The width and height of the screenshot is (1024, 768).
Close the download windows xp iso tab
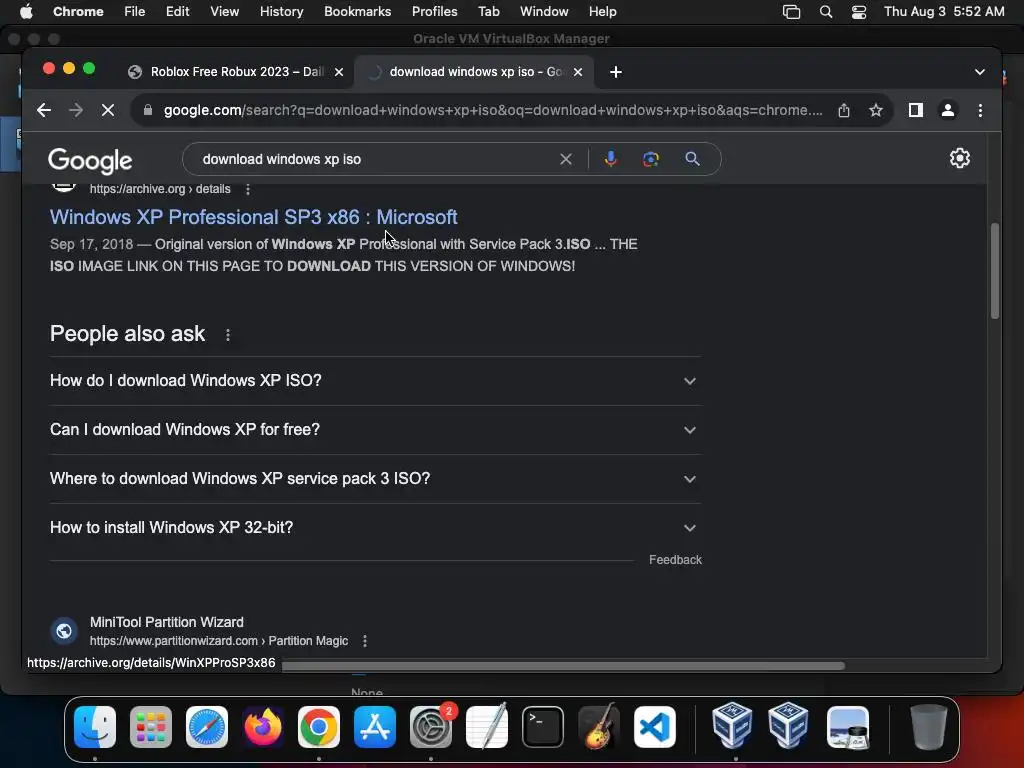[x=577, y=72]
